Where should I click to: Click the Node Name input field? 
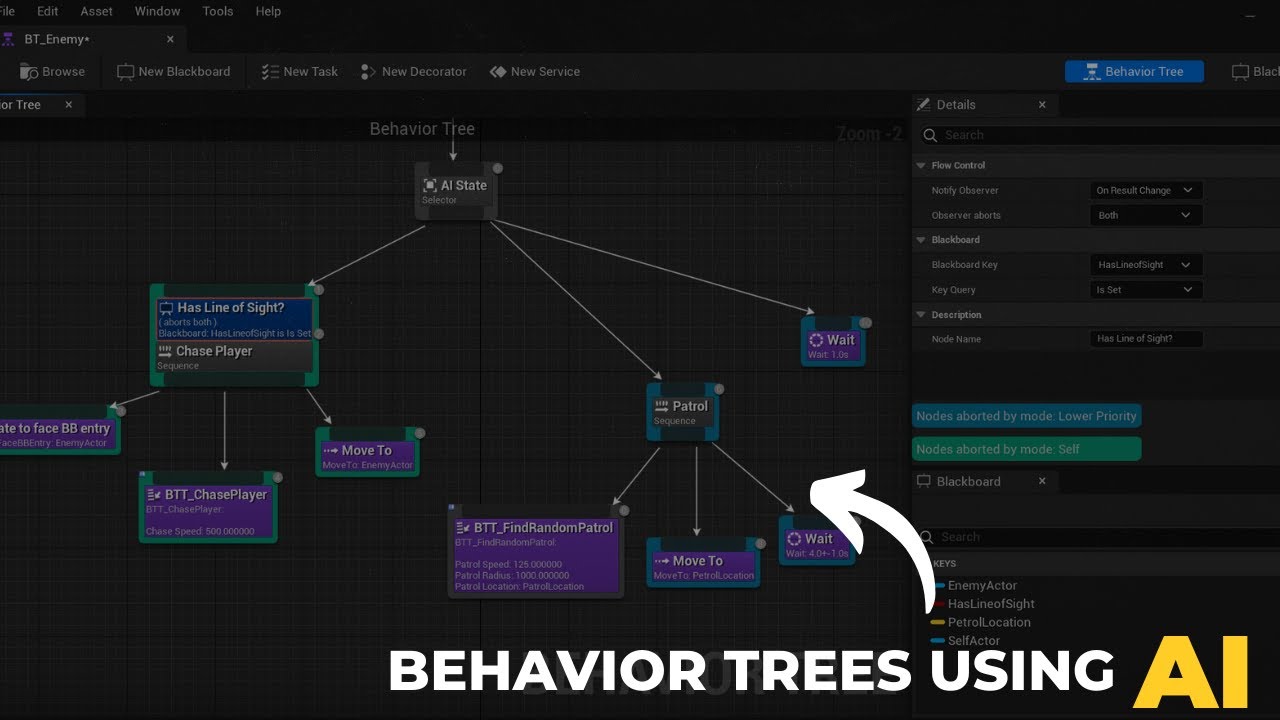point(1146,339)
